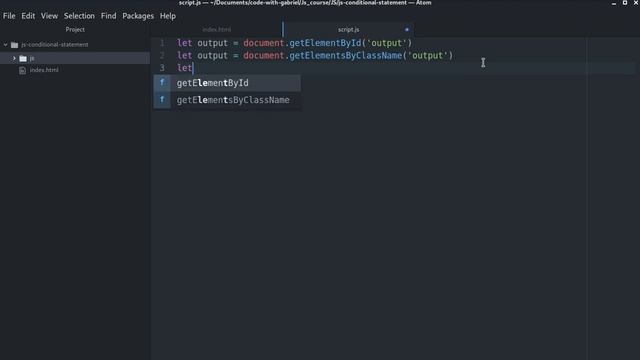The height and width of the screenshot is (360, 640).
Task: Click the function icon beside getElementById
Action: [162, 83]
